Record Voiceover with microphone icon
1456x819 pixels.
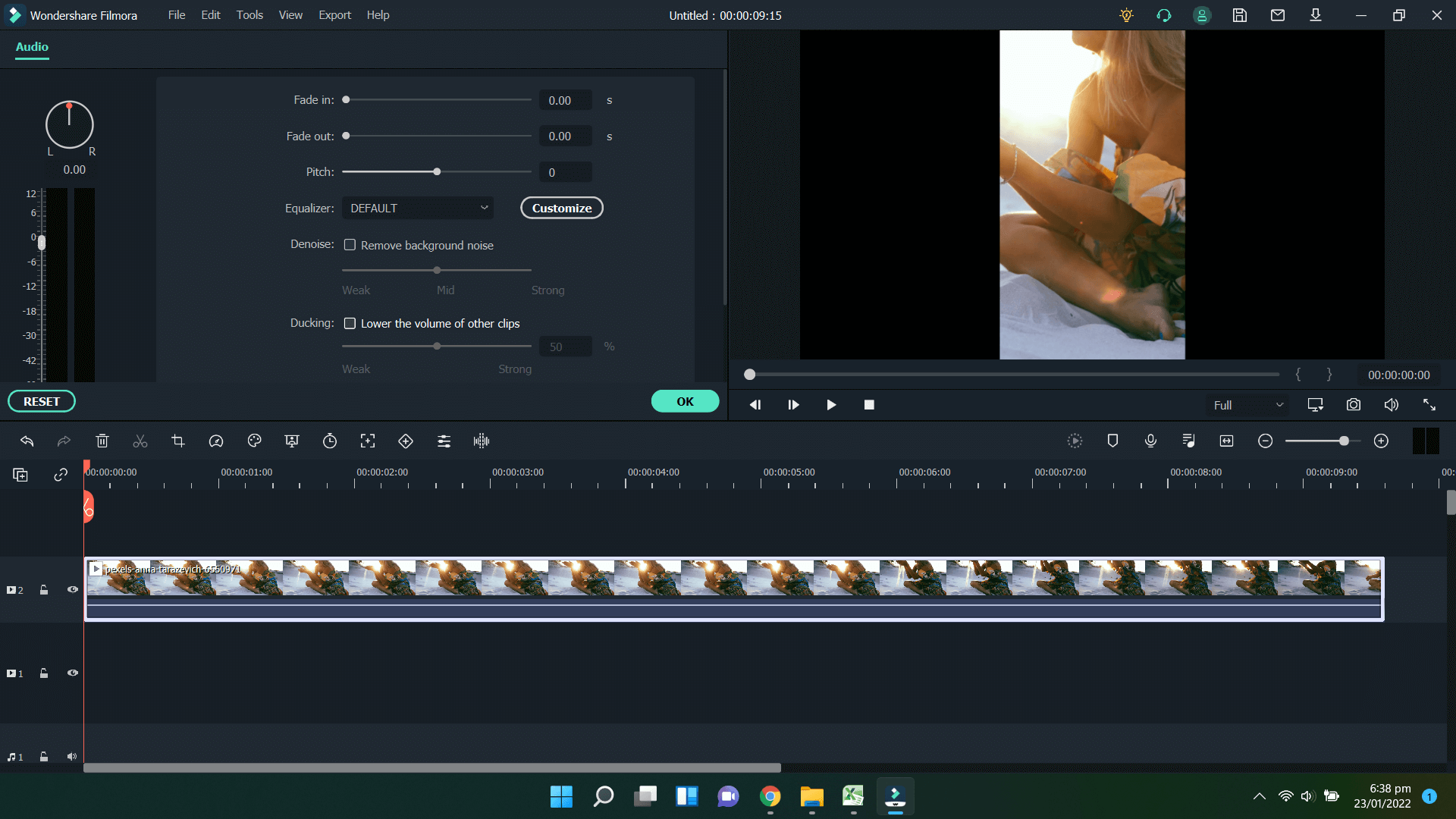[1150, 441]
